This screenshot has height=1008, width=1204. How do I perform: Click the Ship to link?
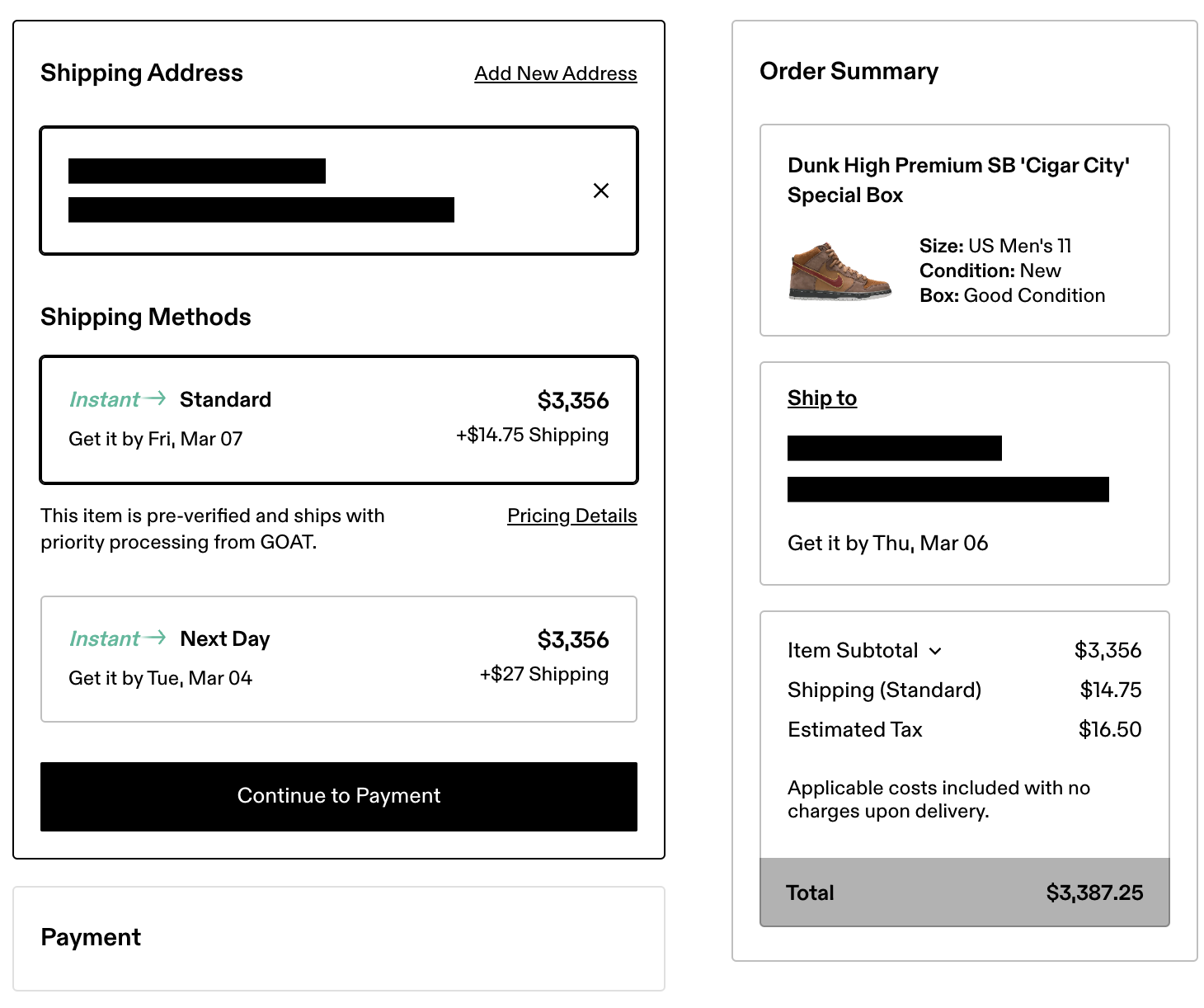821,398
